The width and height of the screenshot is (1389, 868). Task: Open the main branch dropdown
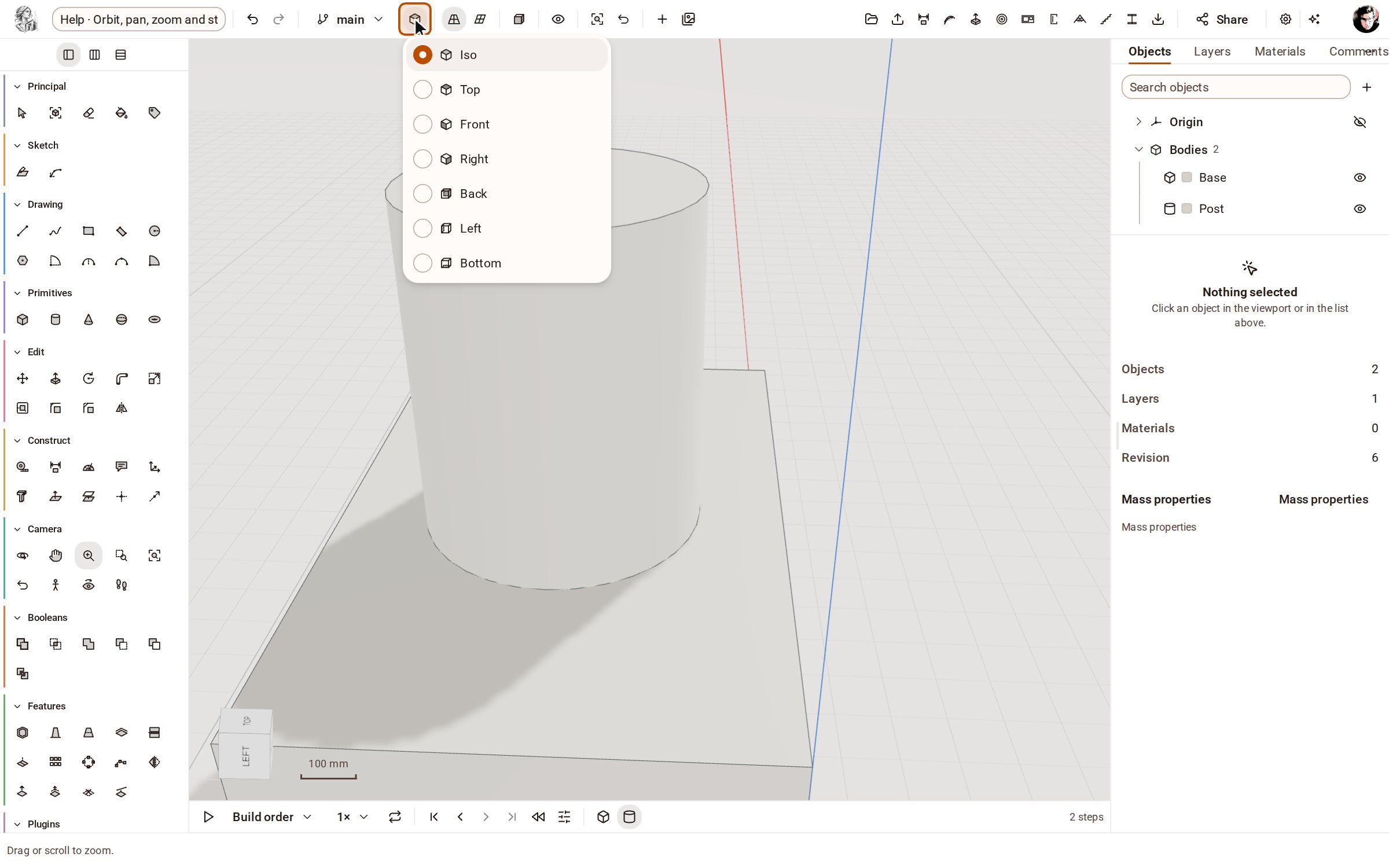point(350,20)
